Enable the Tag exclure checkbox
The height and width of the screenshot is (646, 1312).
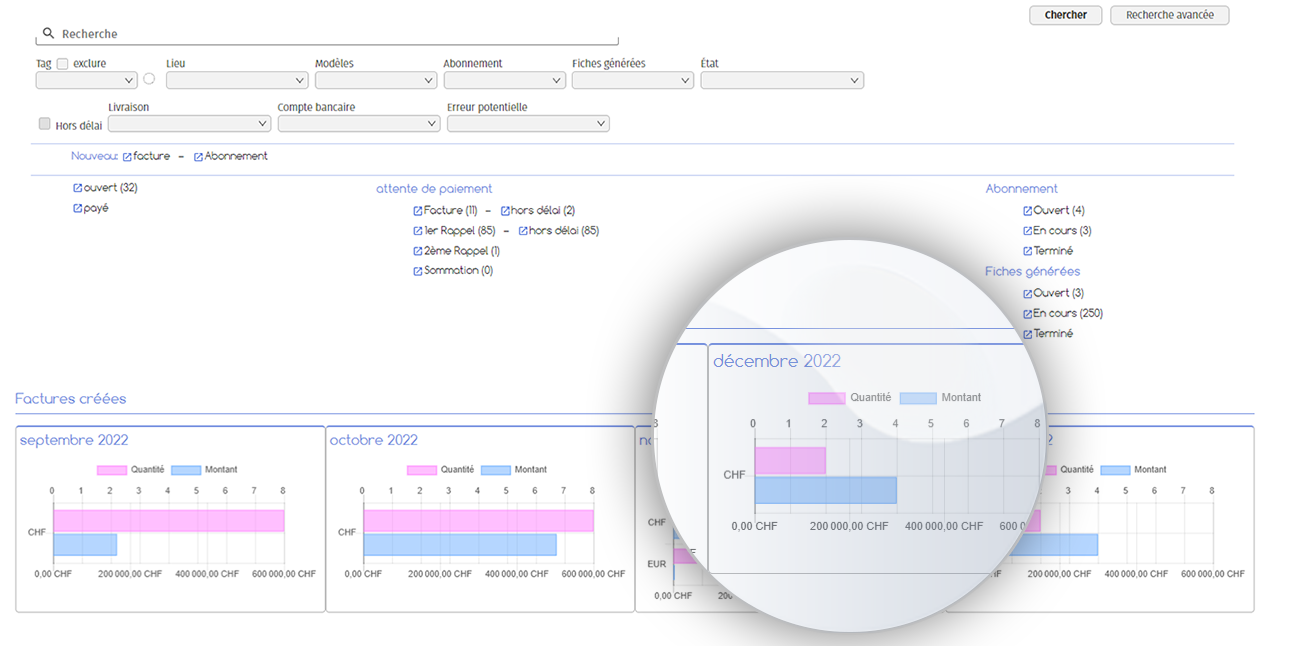[62, 64]
